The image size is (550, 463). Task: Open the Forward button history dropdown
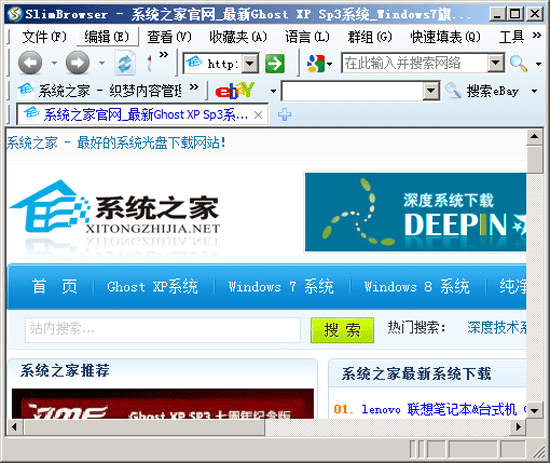pos(102,63)
